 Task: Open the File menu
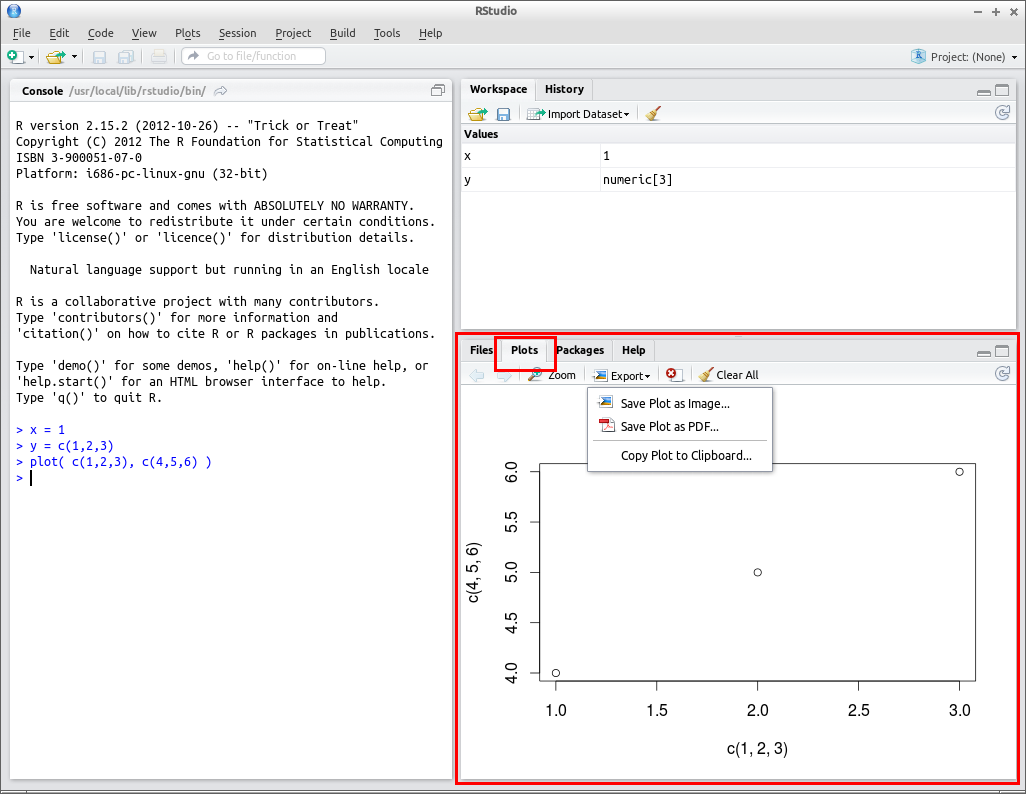[22, 33]
